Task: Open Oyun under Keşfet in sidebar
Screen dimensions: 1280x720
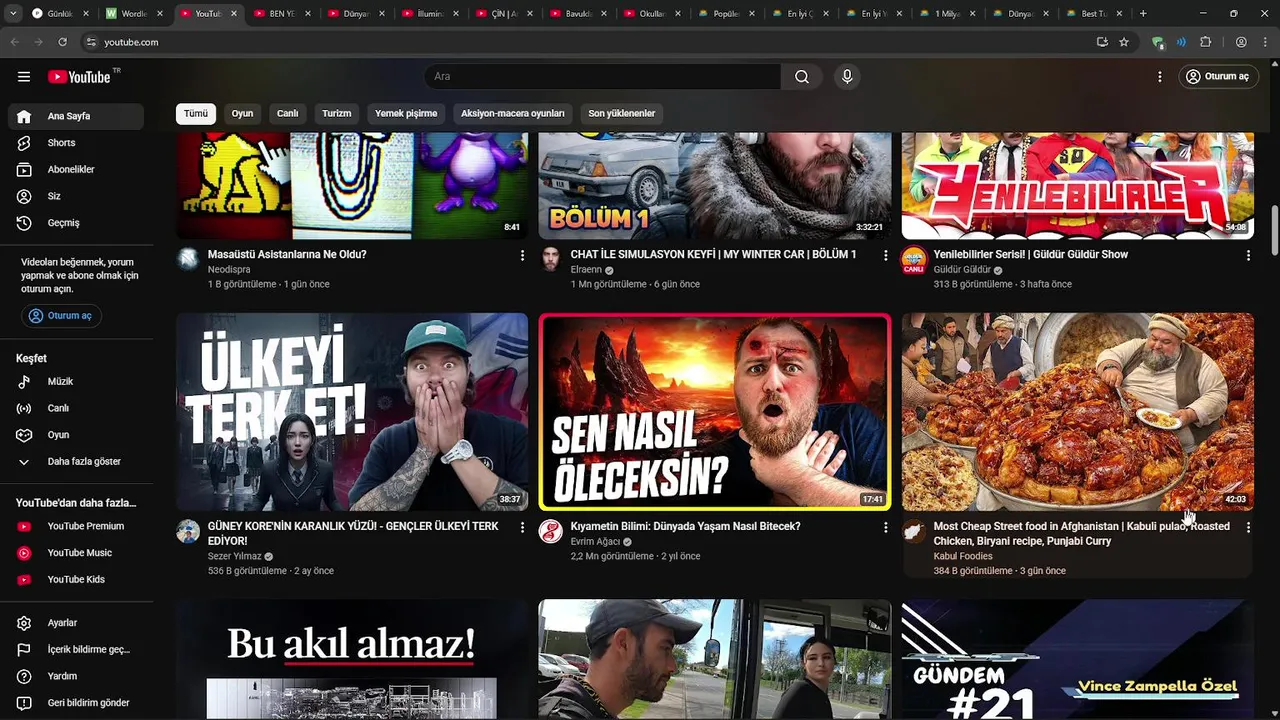Action: [76, 435]
